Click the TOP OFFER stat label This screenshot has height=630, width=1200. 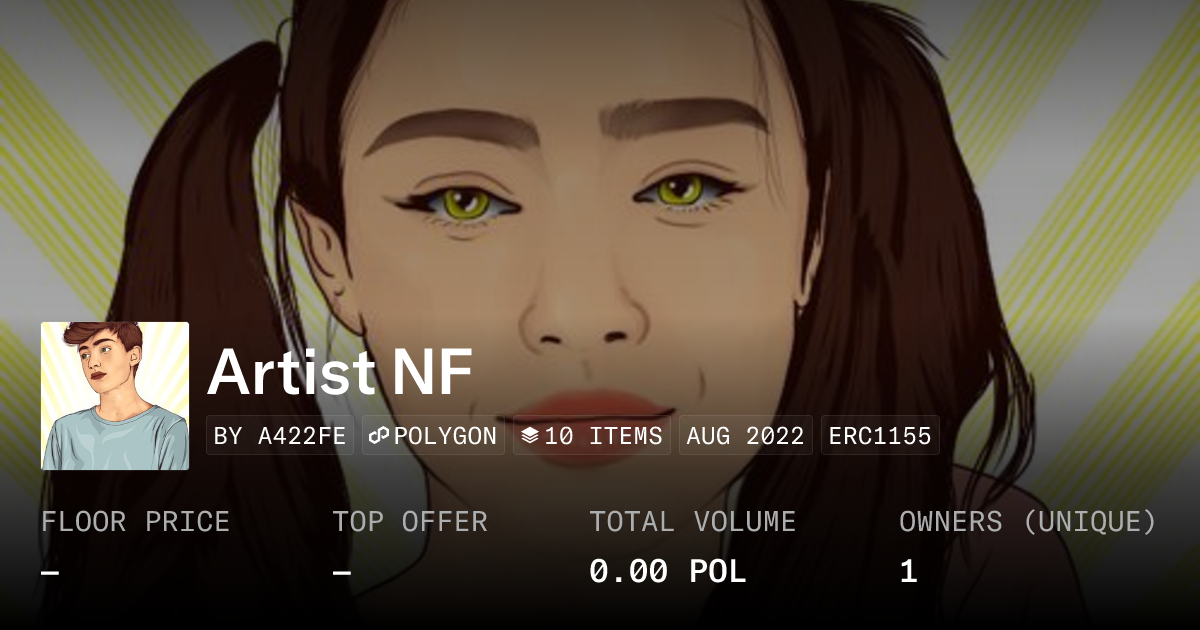click(410, 522)
